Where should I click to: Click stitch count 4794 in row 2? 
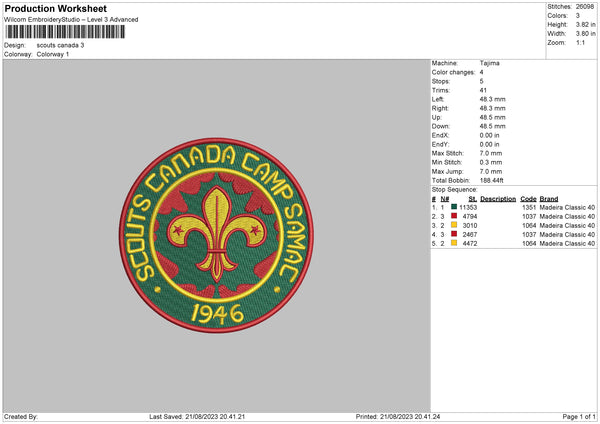point(470,217)
